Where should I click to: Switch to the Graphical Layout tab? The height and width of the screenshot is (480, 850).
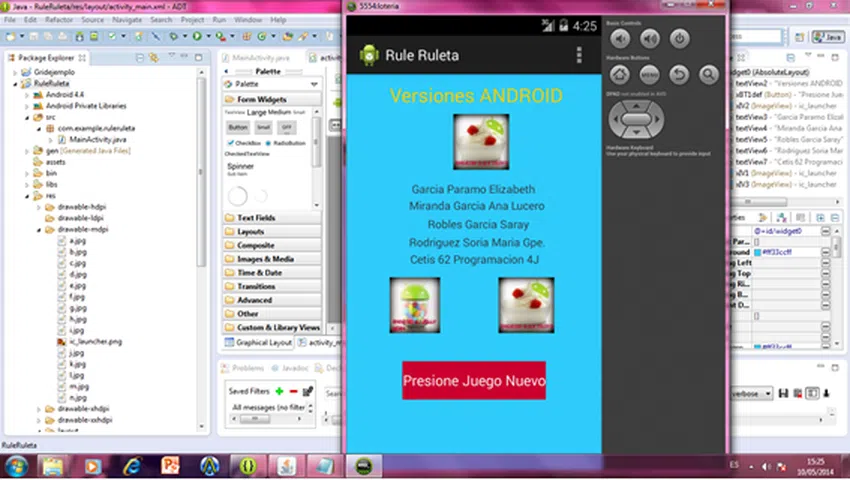click(x=263, y=342)
